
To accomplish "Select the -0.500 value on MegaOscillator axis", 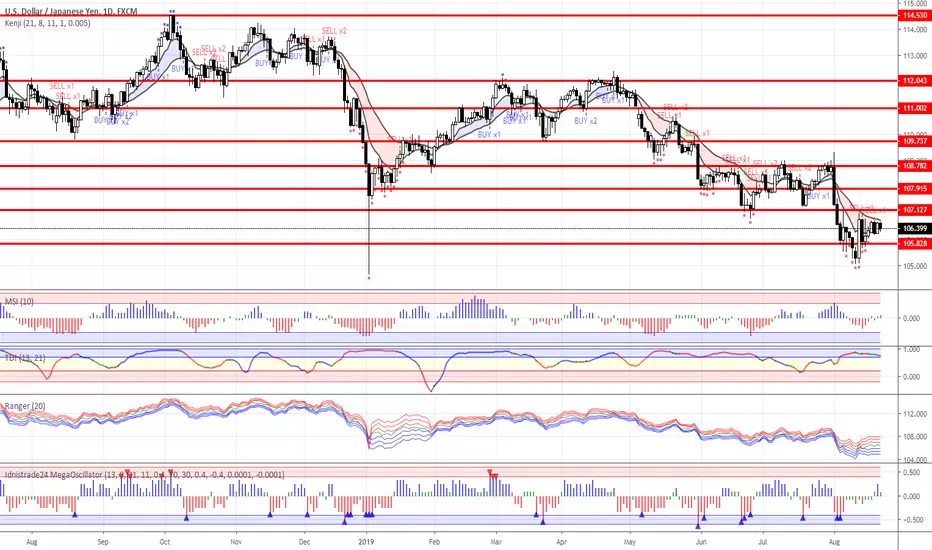I will coord(912,520).
